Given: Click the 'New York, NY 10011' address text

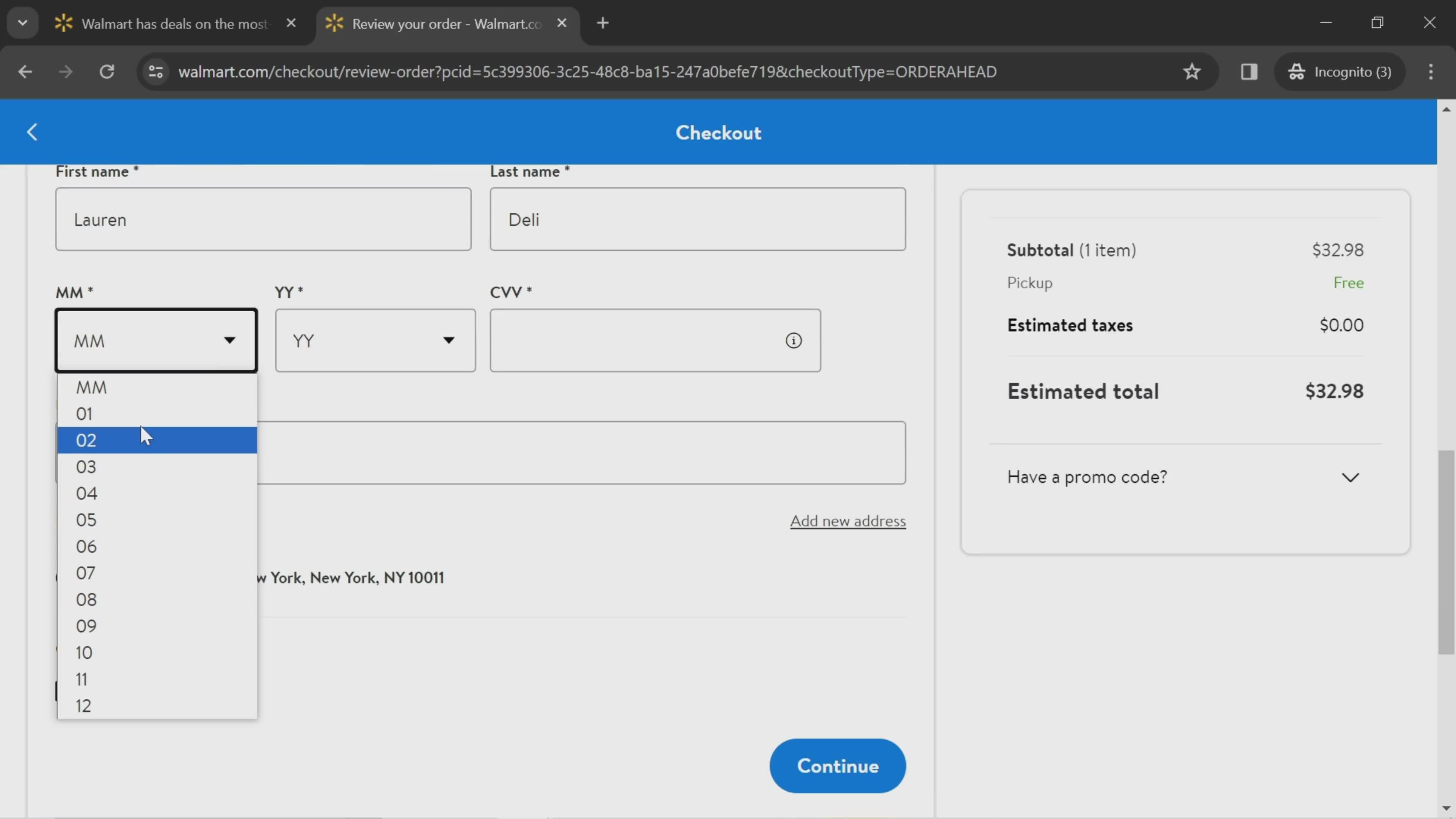Looking at the screenshot, I should click(377, 577).
